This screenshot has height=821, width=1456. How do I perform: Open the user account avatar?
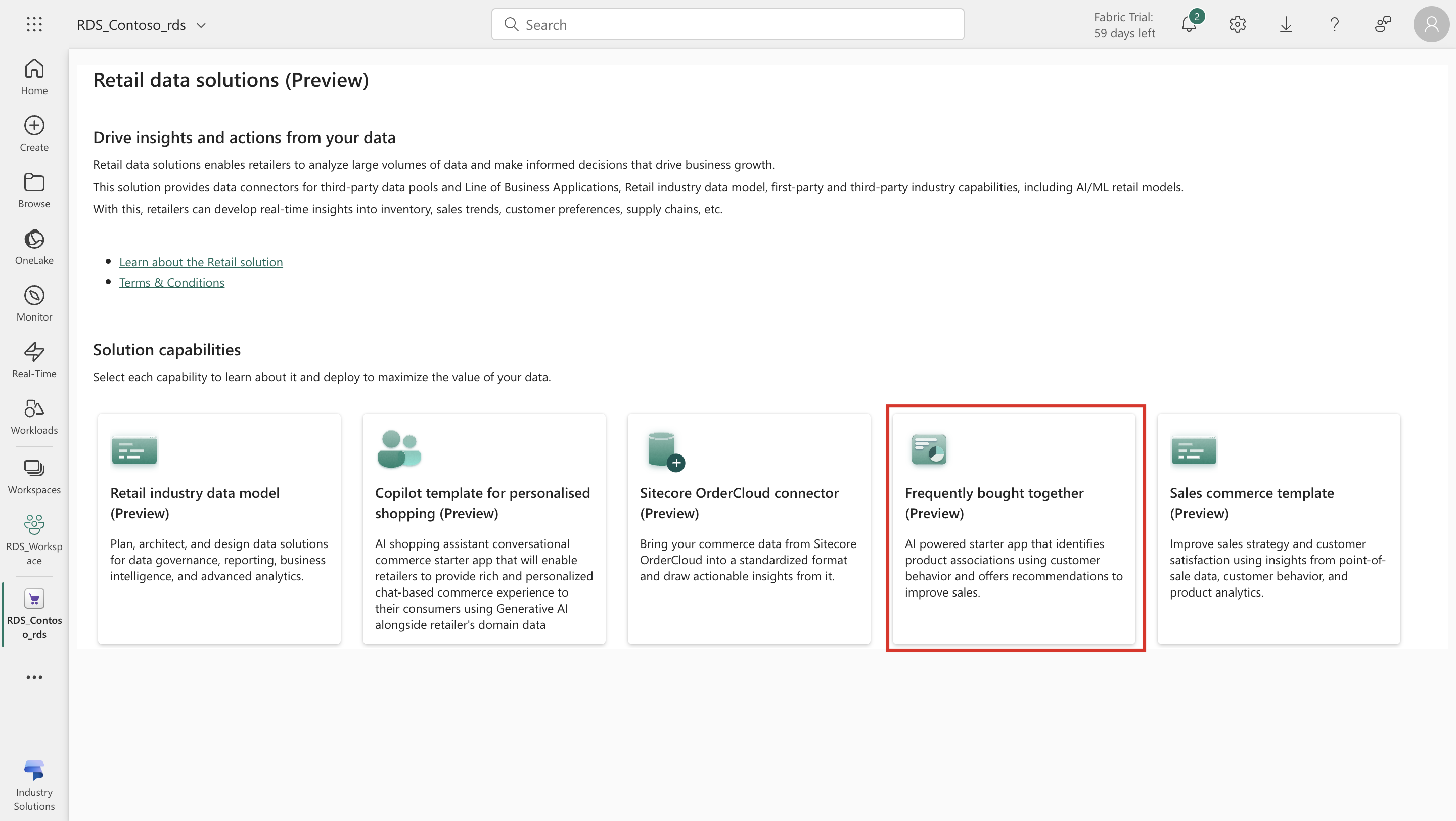(1432, 24)
